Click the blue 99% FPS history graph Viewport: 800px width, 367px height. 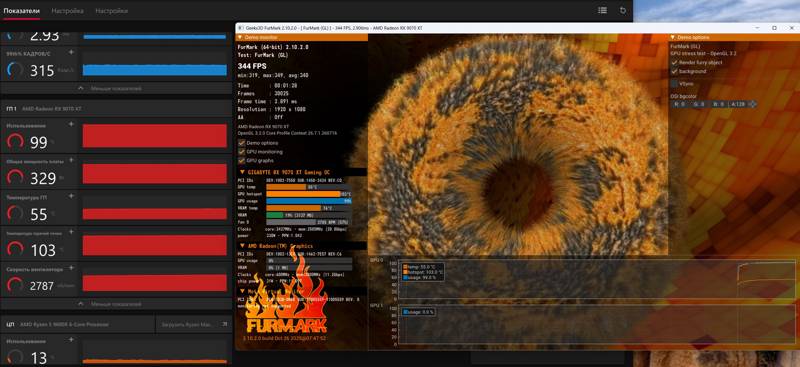coord(155,70)
